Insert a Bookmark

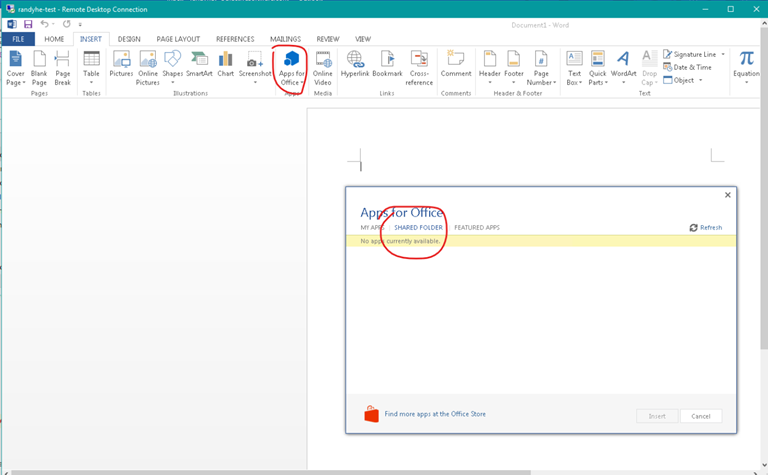387,64
